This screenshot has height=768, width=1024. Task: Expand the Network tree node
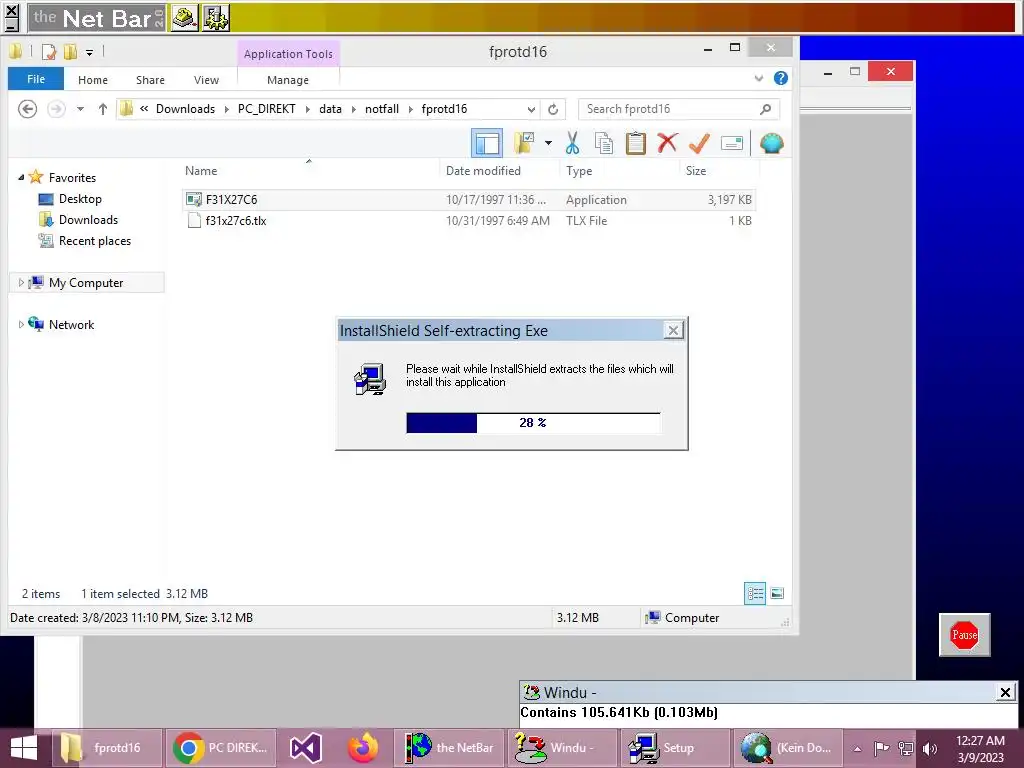21,324
